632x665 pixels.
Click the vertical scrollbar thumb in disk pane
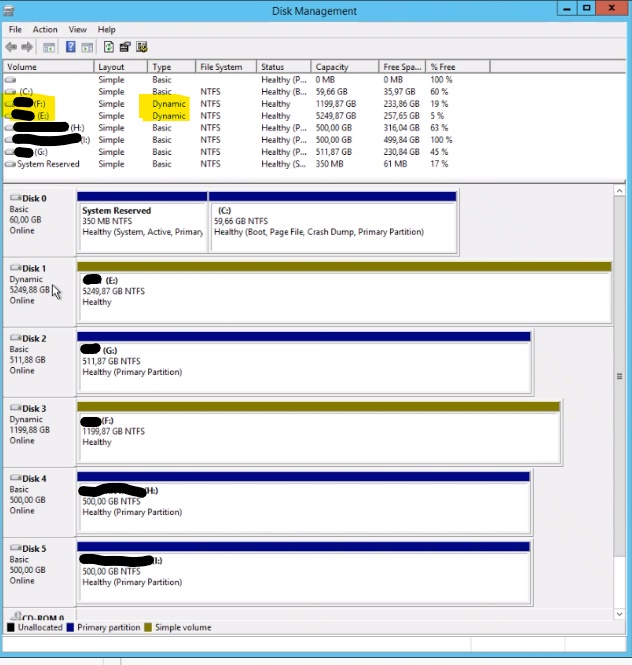619,376
